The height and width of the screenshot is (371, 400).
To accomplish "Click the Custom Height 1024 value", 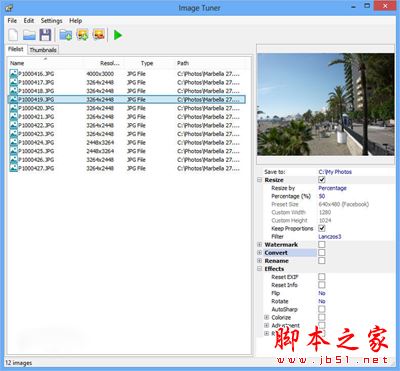I will [x=325, y=220].
